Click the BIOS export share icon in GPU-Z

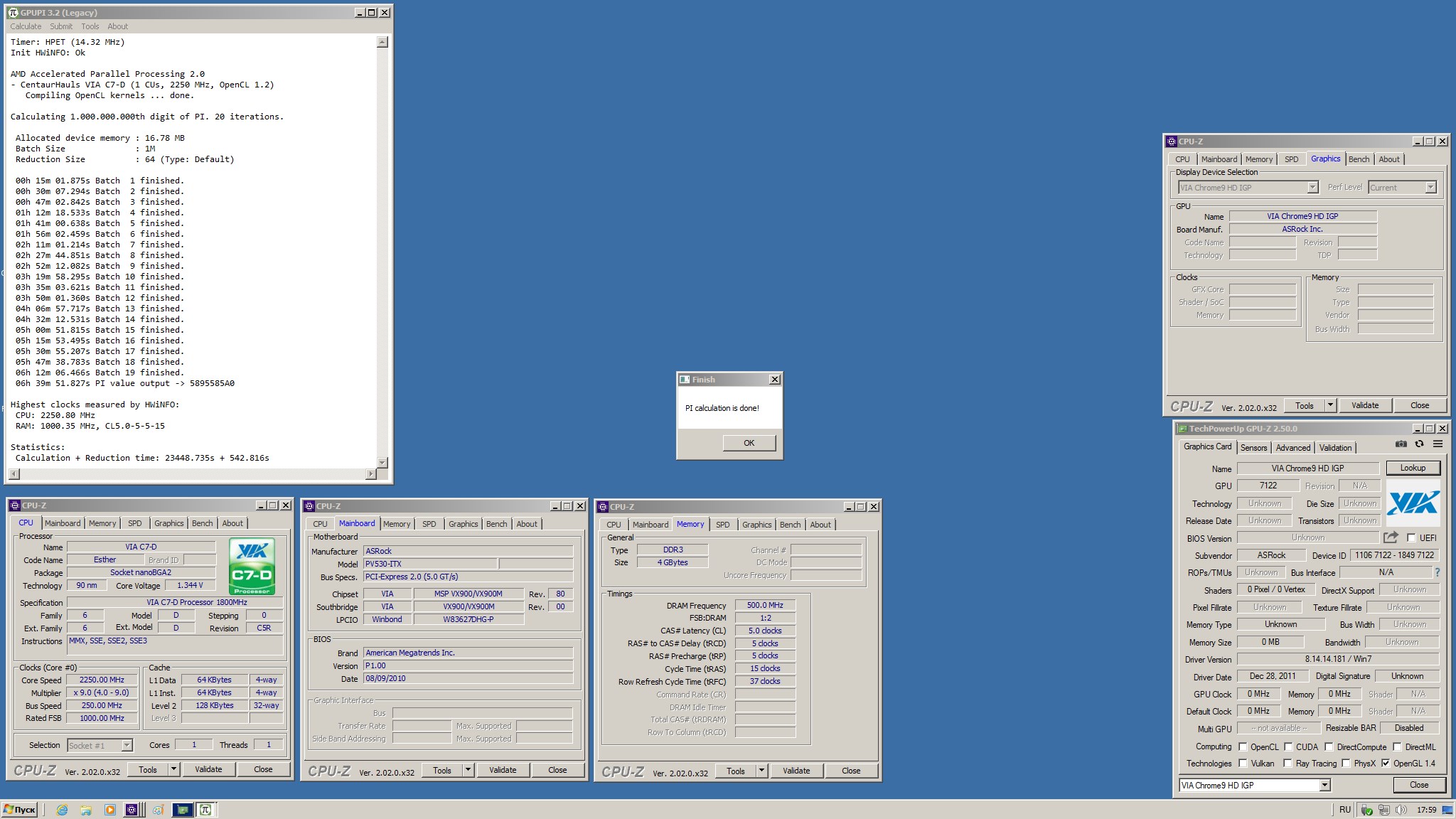[1391, 537]
